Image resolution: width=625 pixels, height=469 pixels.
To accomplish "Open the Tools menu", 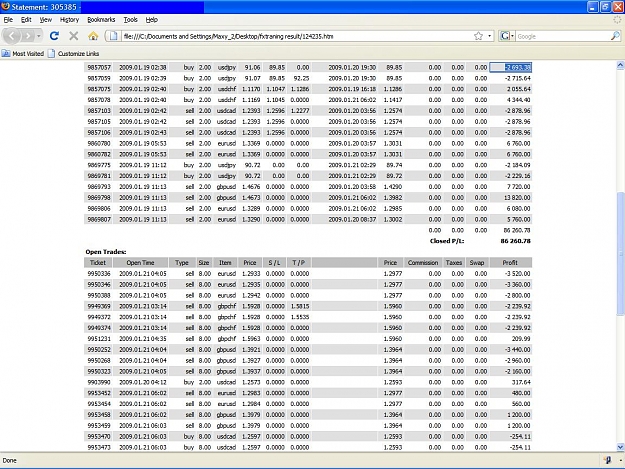I will 130,20.
